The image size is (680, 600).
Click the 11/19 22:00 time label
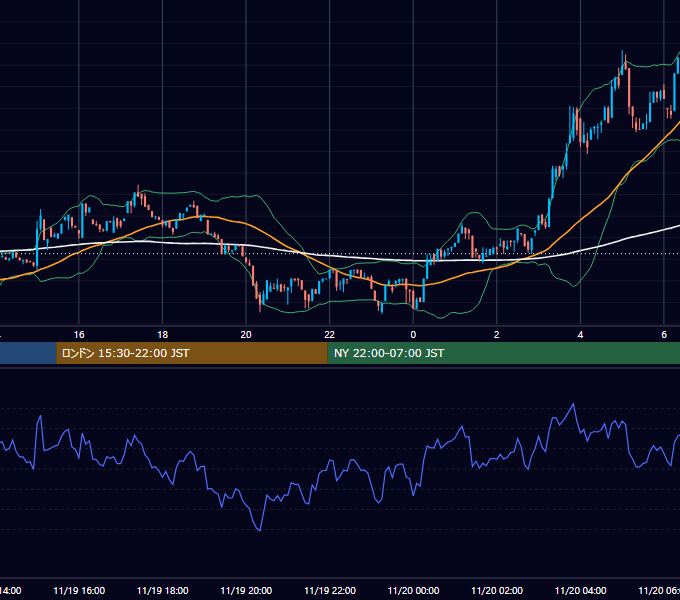[x=330, y=590]
